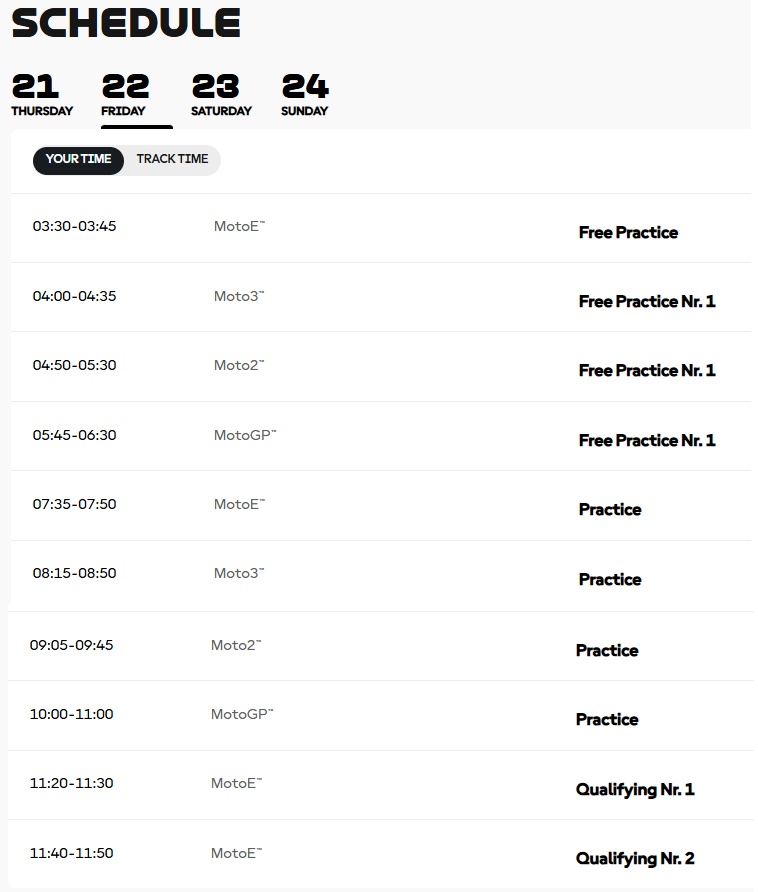Toggle to Your Time display
The height and width of the screenshot is (892, 758).
point(79,160)
